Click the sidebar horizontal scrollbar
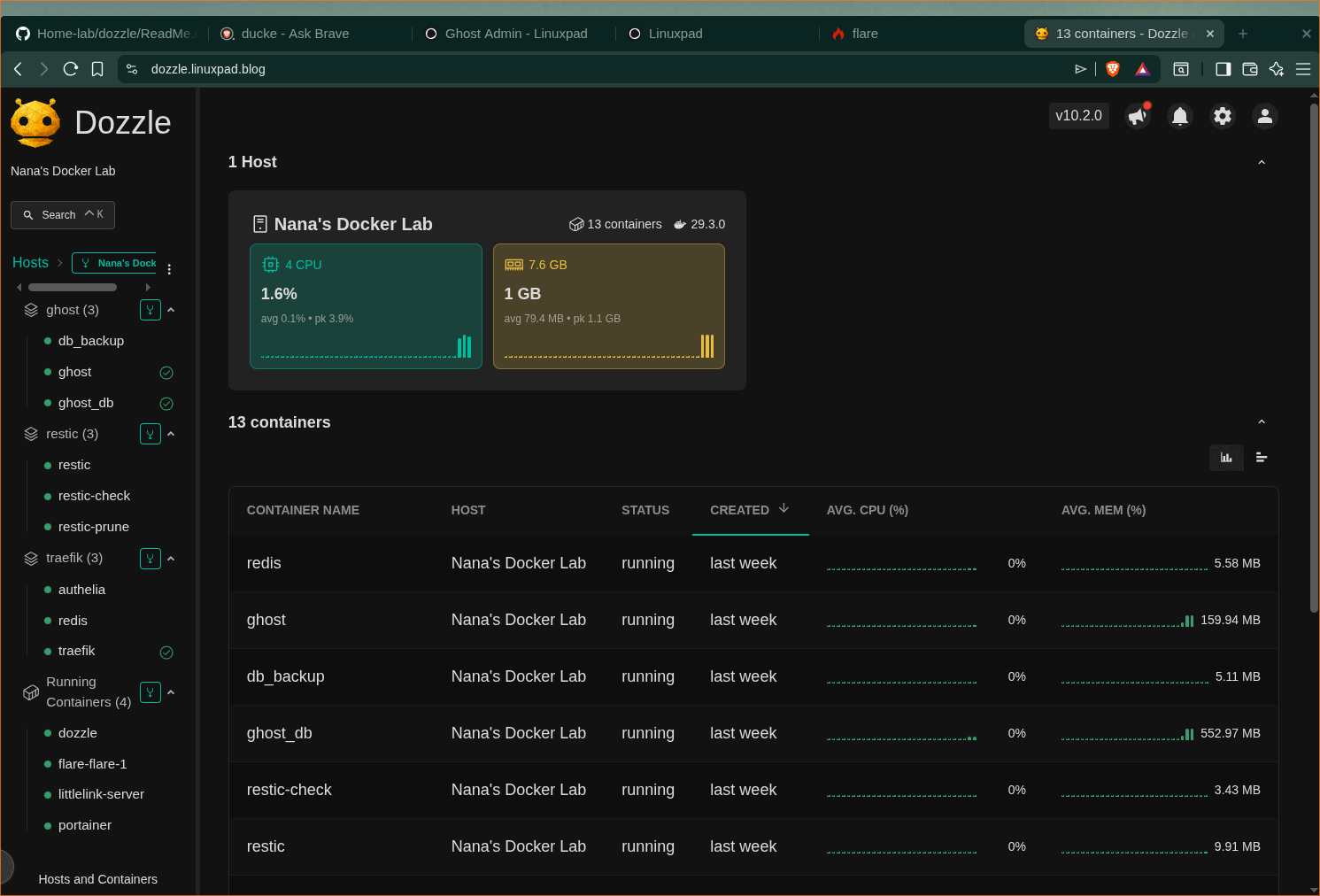Screen dimensions: 1320x896 pos(73,287)
